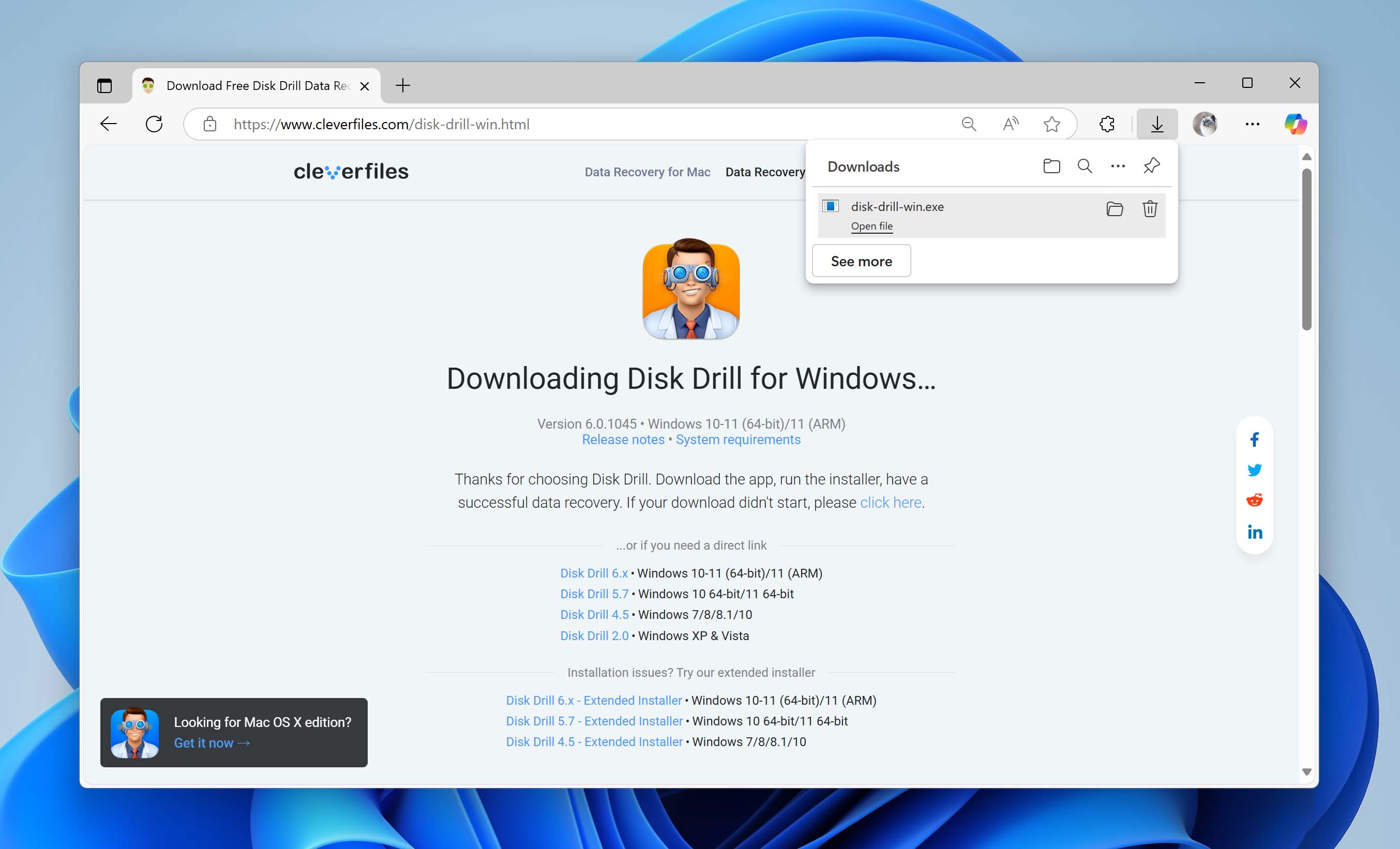This screenshot has height=849, width=1400.
Task: Click the page scrollbar down arrow
Action: (1307, 772)
